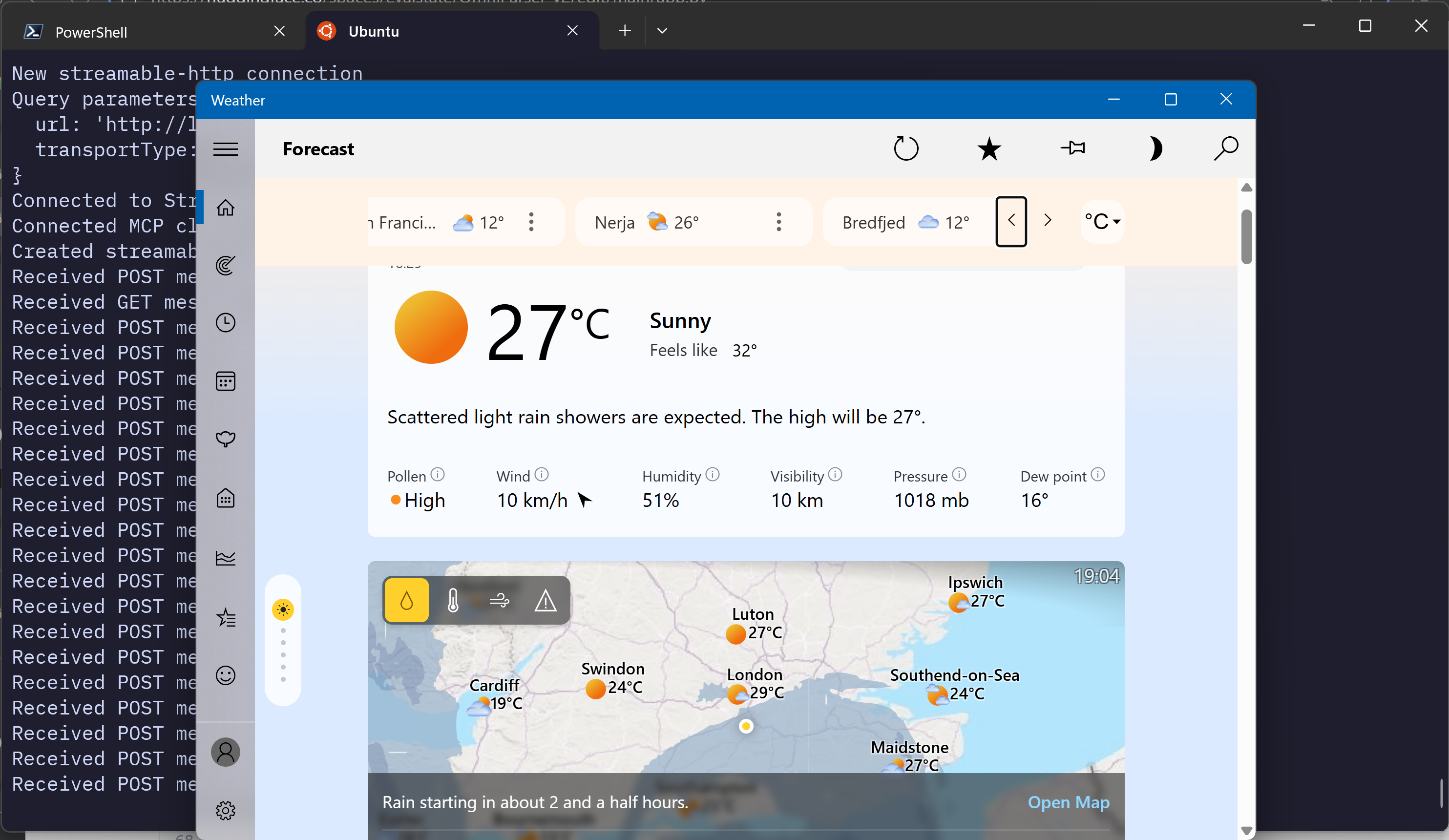This screenshot has width=1449, height=840.
Task: Open the Maps radar sidebar icon
Action: pos(226,265)
